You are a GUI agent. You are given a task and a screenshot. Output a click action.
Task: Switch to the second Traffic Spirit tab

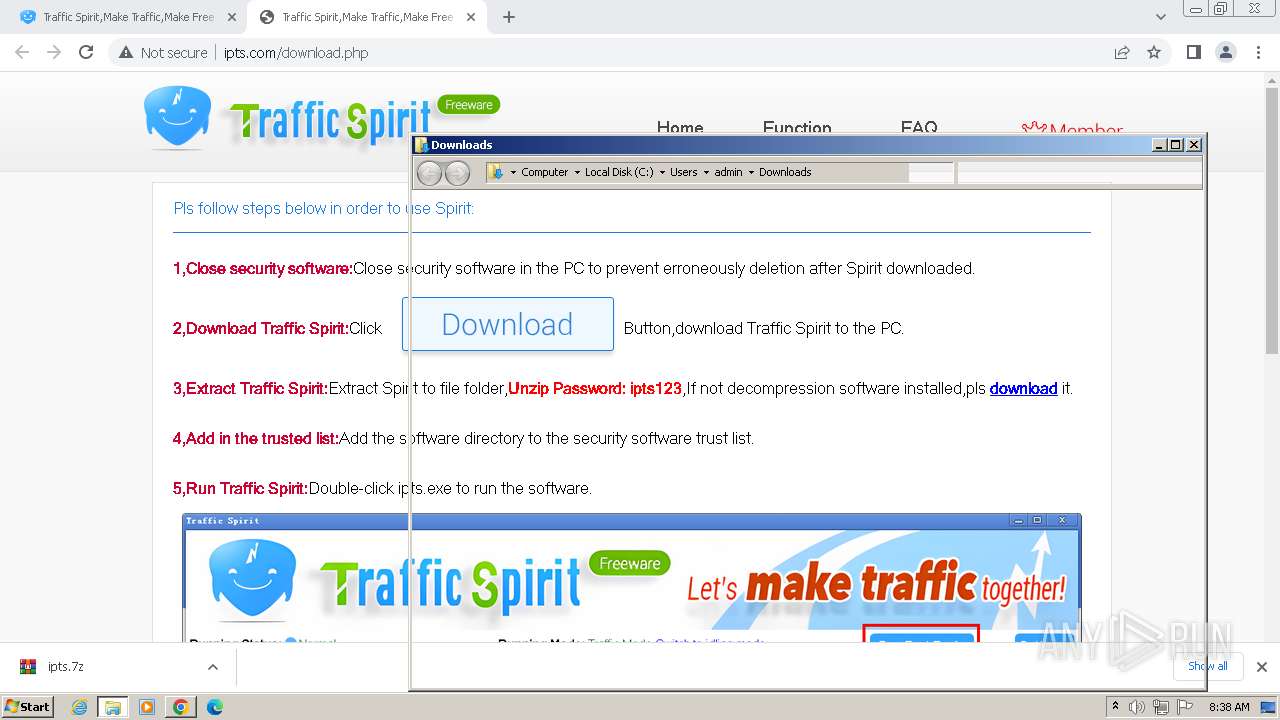(x=365, y=17)
